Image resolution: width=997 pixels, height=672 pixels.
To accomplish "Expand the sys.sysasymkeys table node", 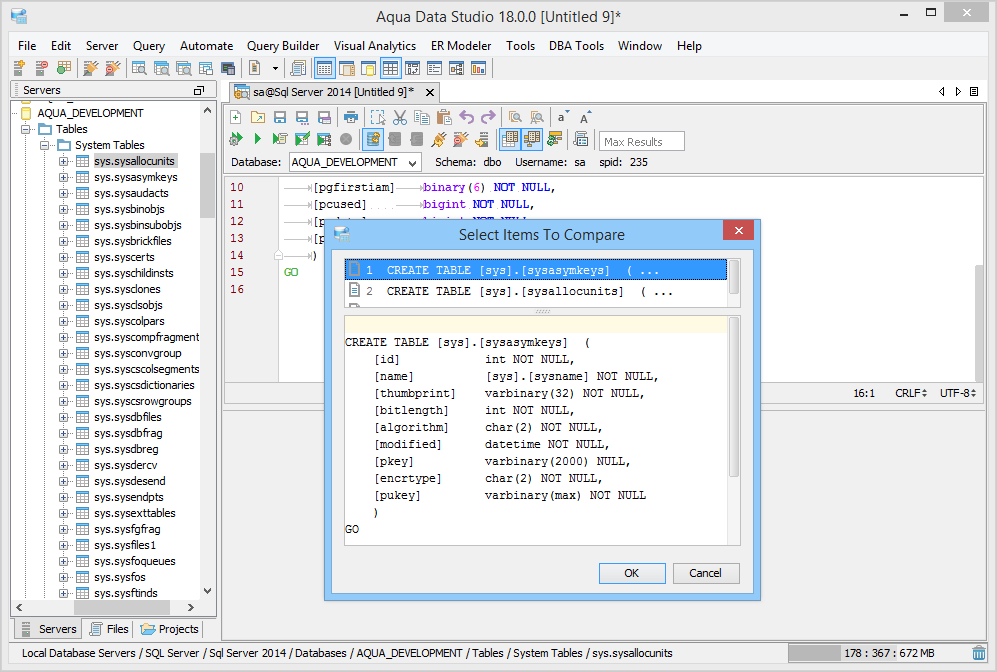I will [x=64, y=177].
